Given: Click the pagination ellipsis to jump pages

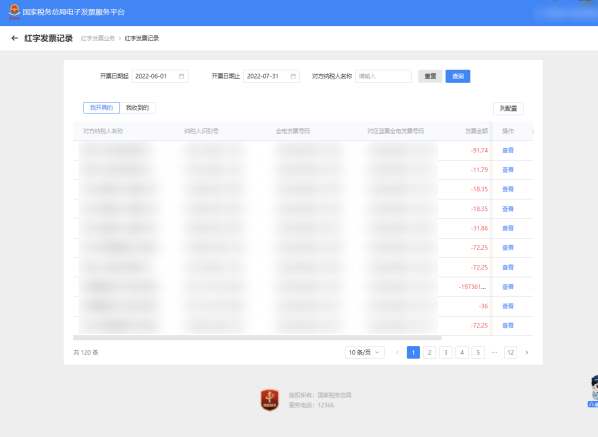Looking at the screenshot, I should click(x=494, y=352).
